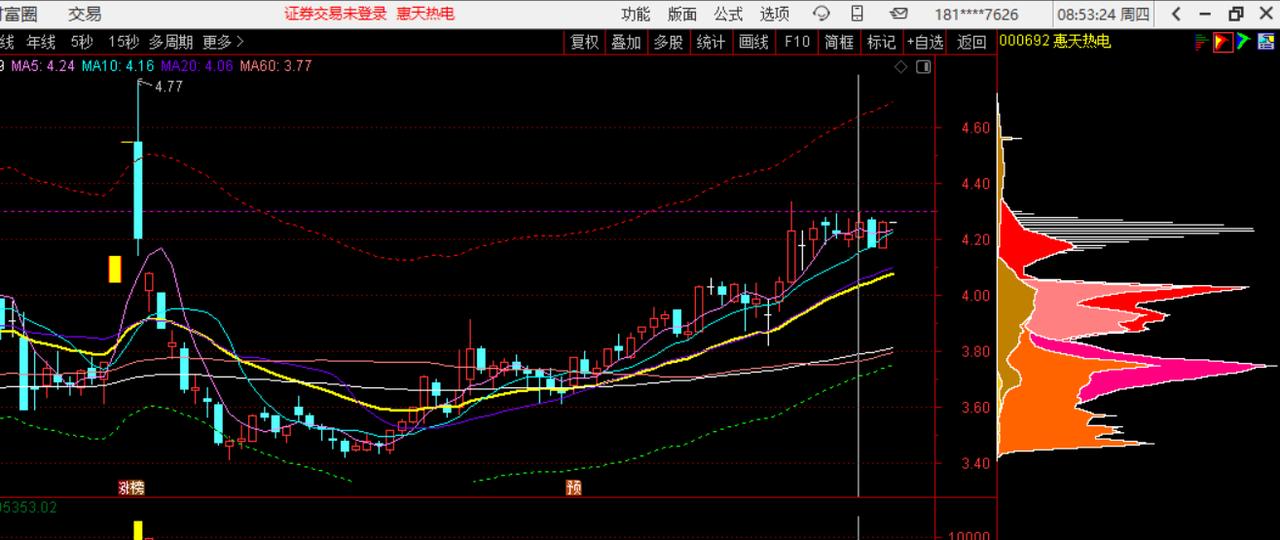Click the back arrow in title bar
This screenshot has width=1280, height=540.
pos(1177,14)
